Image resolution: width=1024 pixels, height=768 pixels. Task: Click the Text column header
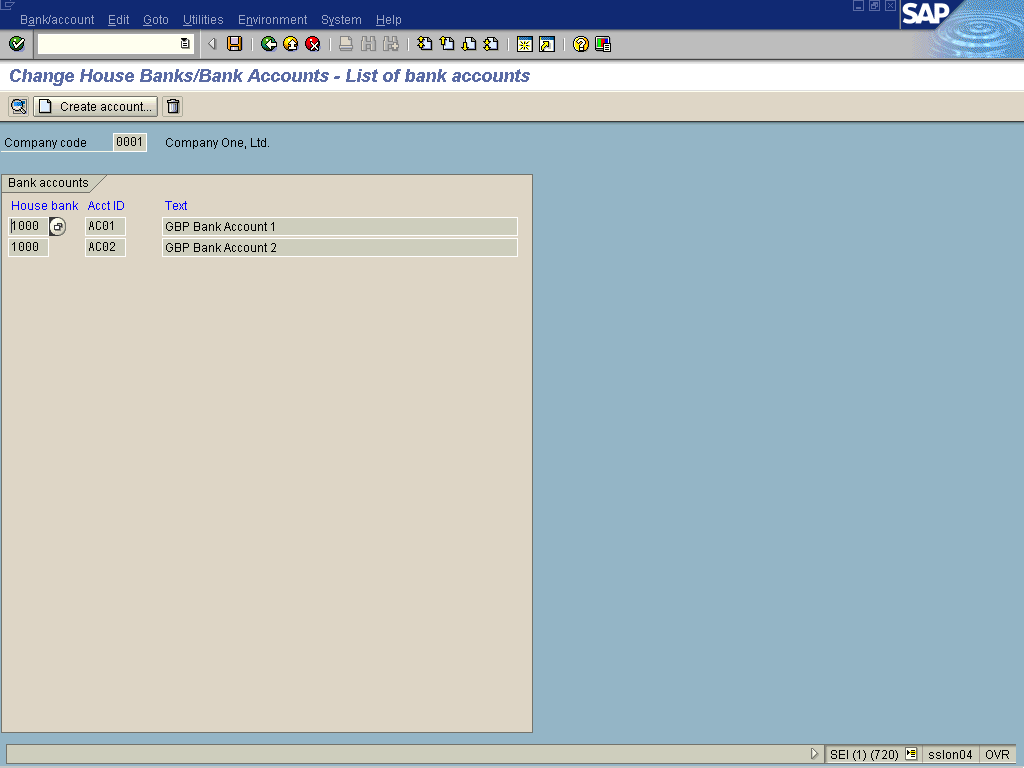click(176, 206)
